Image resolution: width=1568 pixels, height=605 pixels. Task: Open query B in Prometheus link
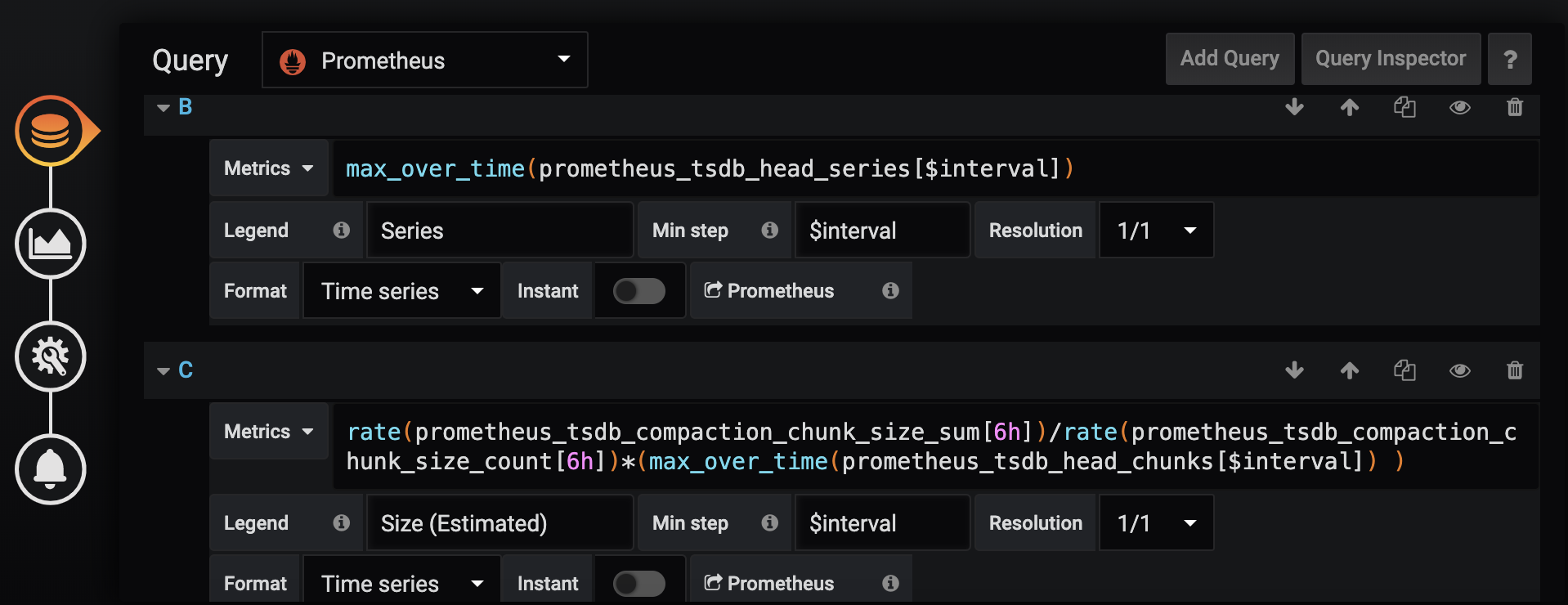click(769, 291)
